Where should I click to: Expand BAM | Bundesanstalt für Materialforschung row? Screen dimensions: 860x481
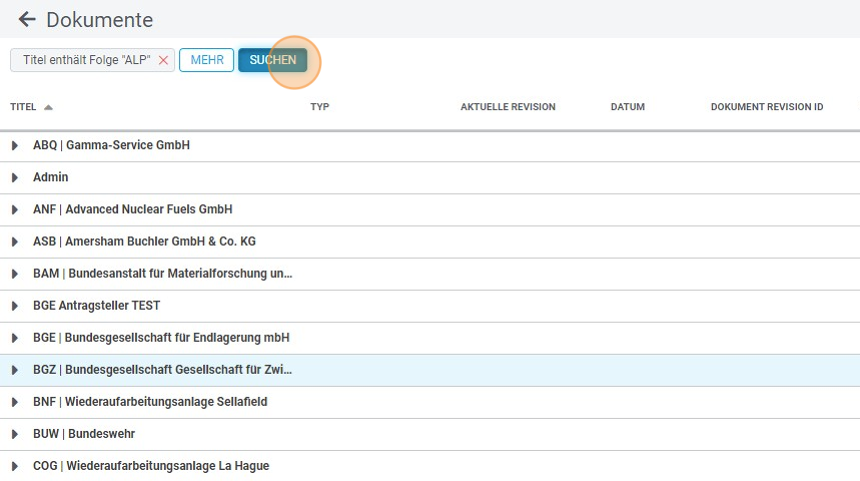15,274
